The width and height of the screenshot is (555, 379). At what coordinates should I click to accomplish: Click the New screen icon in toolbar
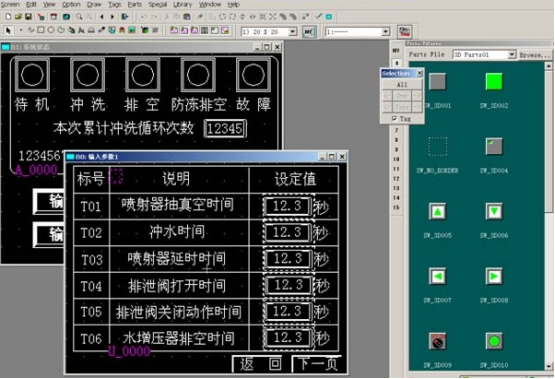tap(8, 17)
